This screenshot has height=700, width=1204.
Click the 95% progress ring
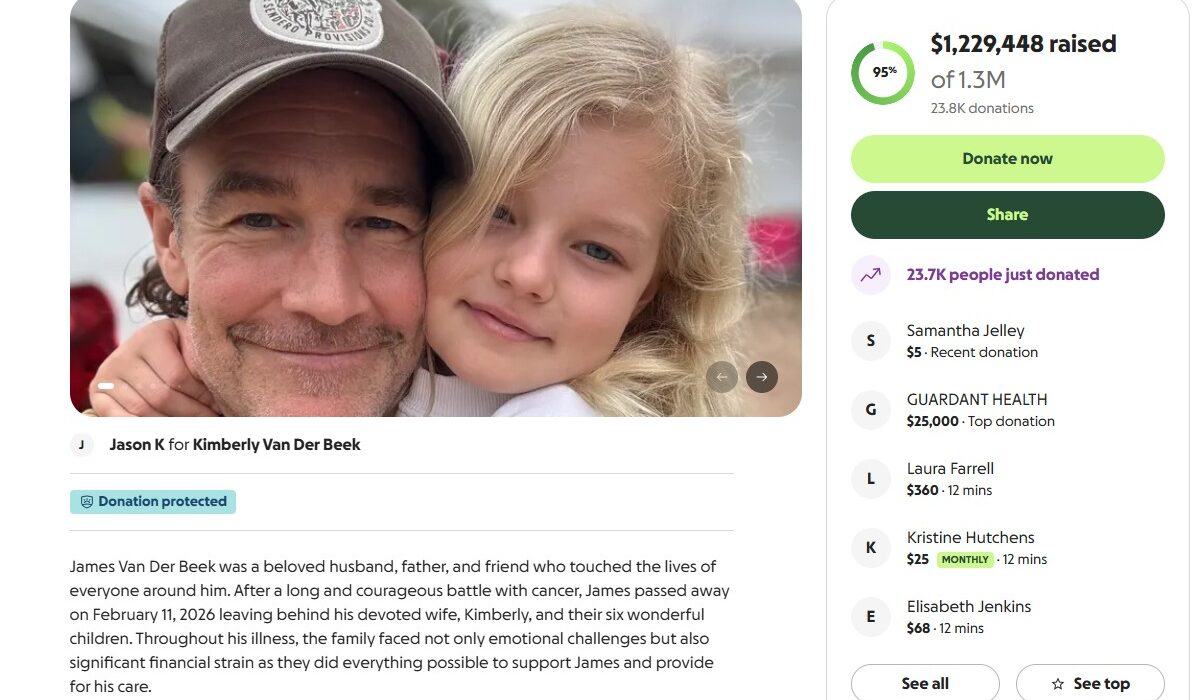tap(882, 73)
